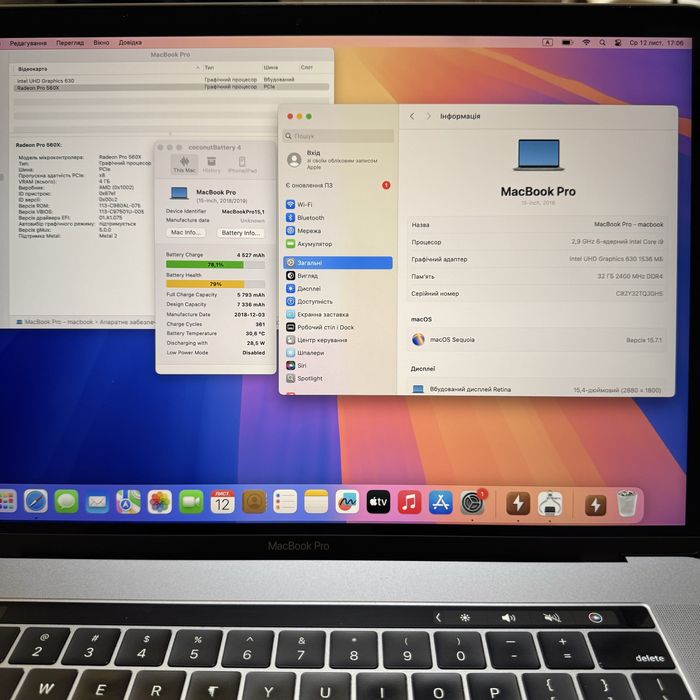Open the Довідка menu

click(x=130, y=43)
